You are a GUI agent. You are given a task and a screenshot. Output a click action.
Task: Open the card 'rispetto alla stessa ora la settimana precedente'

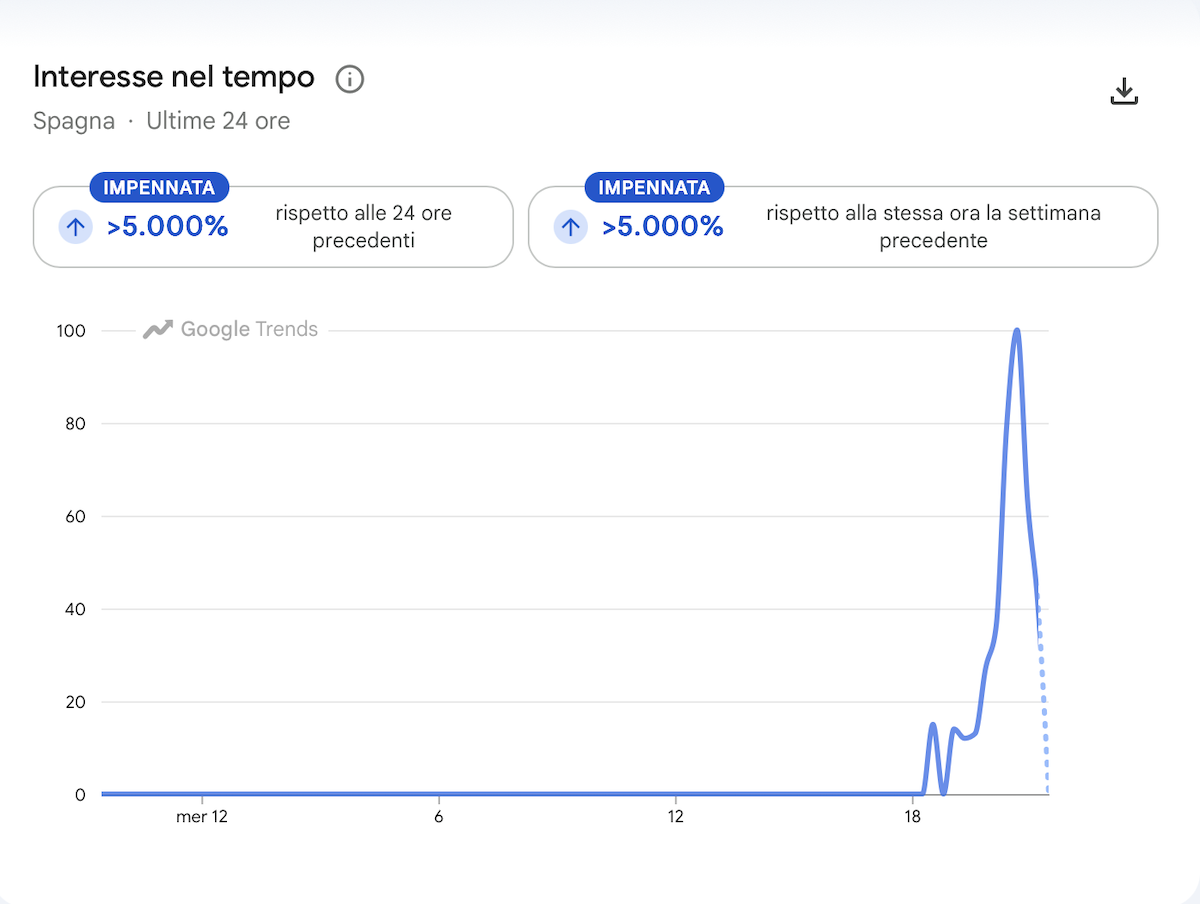pyautogui.click(x=843, y=227)
